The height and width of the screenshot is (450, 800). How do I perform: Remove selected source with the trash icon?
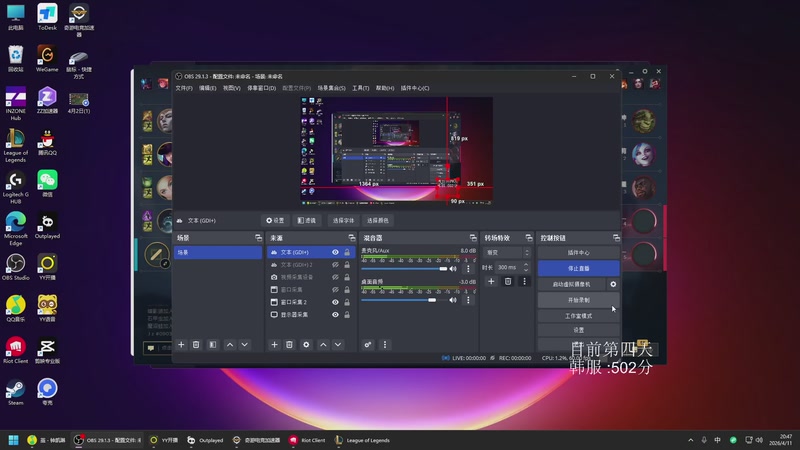(289, 345)
